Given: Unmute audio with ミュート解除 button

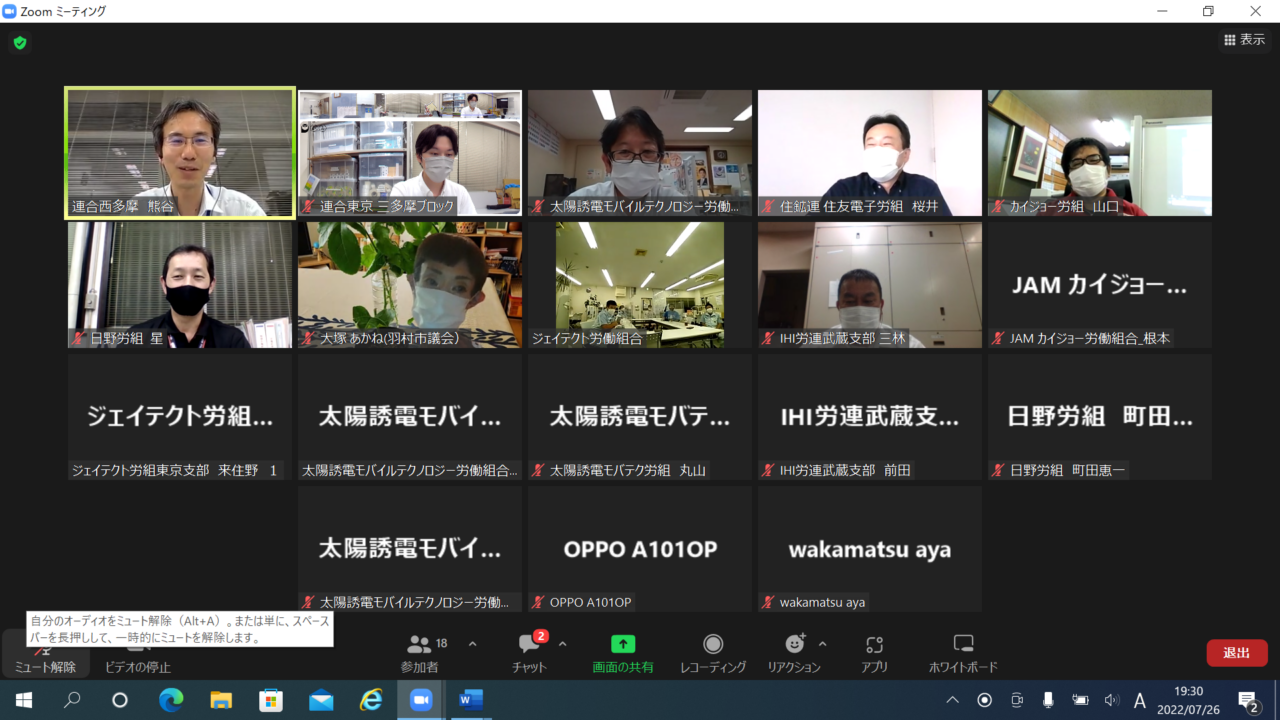Looking at the screenshot, I should tap(44, 654).
